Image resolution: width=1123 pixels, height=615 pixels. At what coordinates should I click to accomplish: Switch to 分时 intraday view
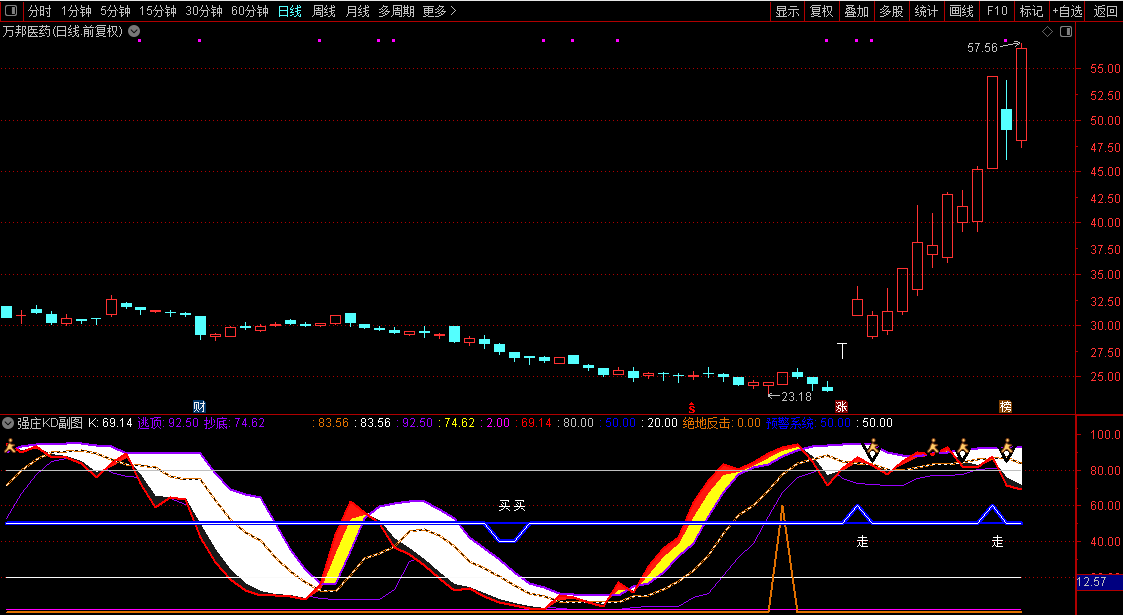point(39,11)
